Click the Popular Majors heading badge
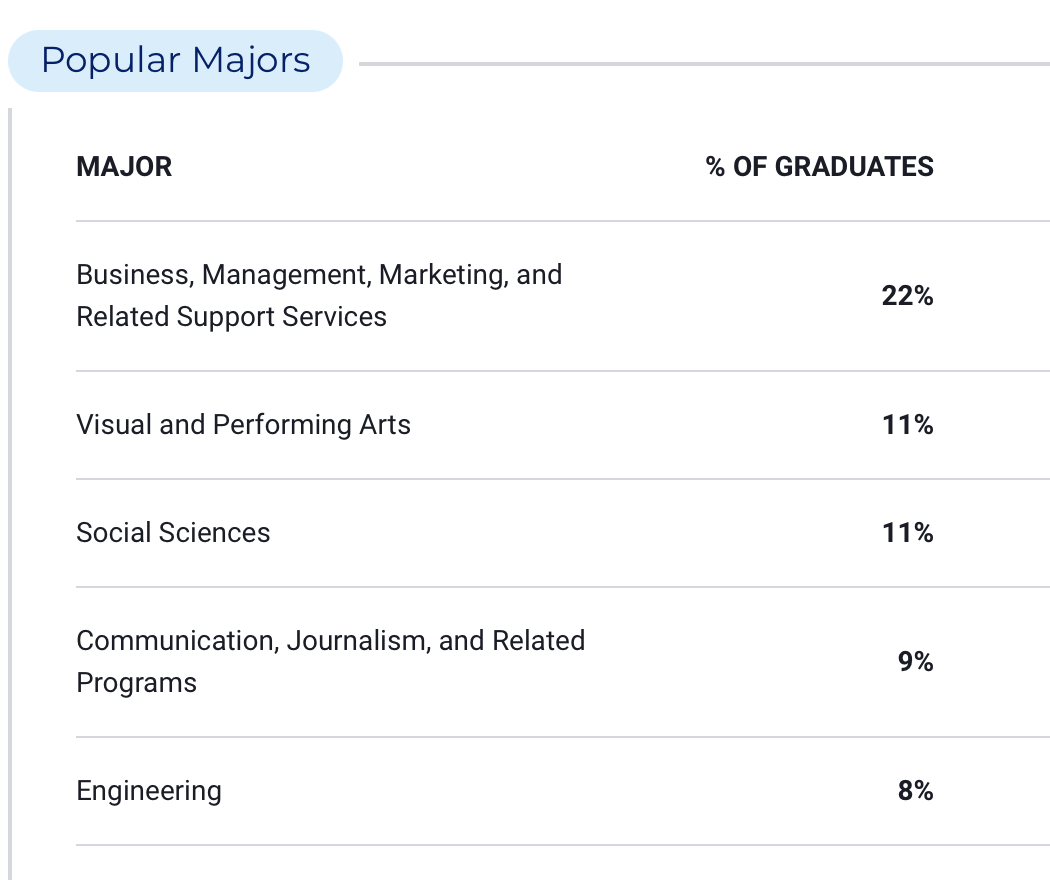 (x=175, y=61)
